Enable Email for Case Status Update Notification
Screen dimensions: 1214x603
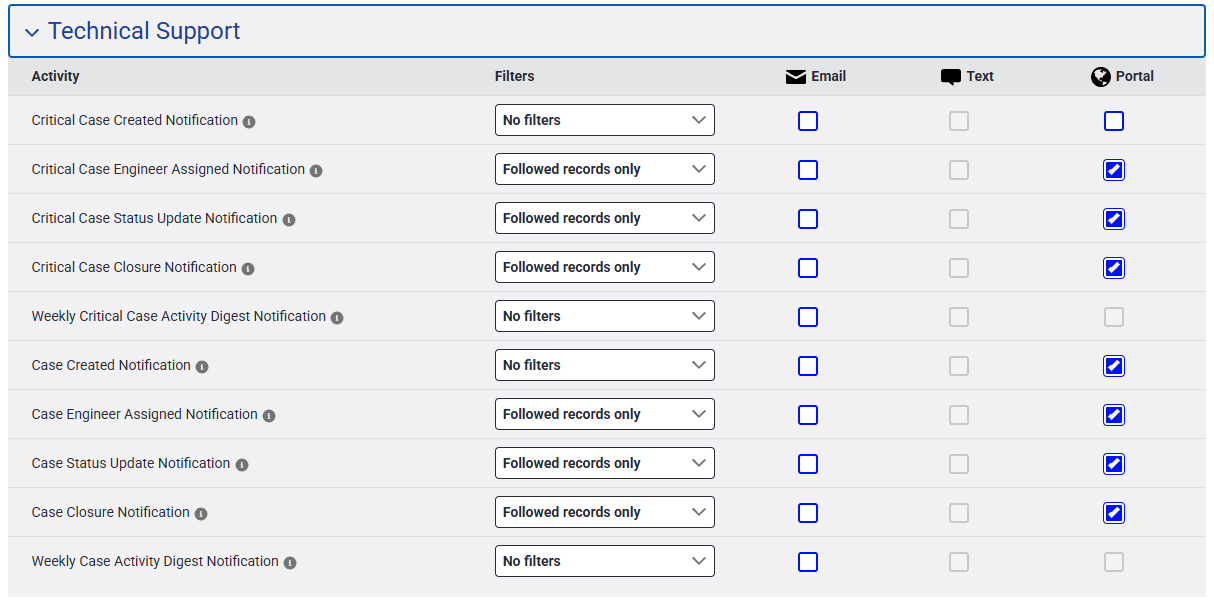(x=808, y=464)
